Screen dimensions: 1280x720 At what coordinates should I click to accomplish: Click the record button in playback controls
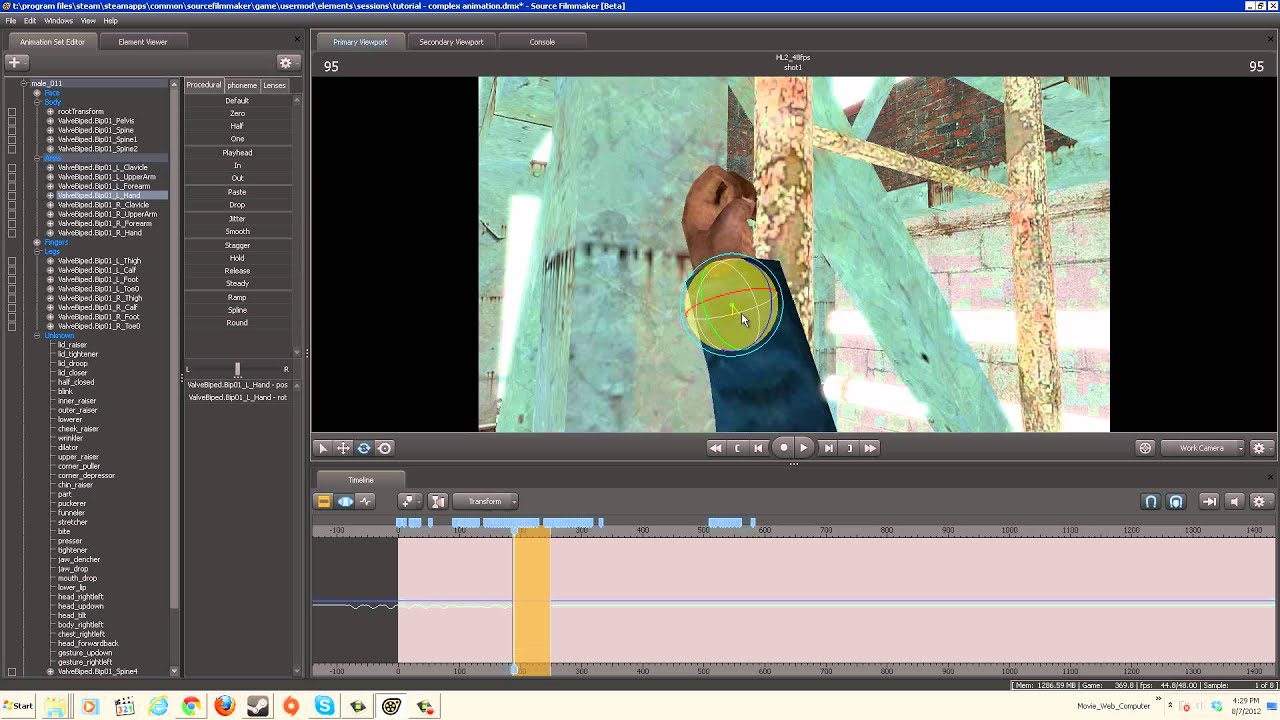point(783,448)
